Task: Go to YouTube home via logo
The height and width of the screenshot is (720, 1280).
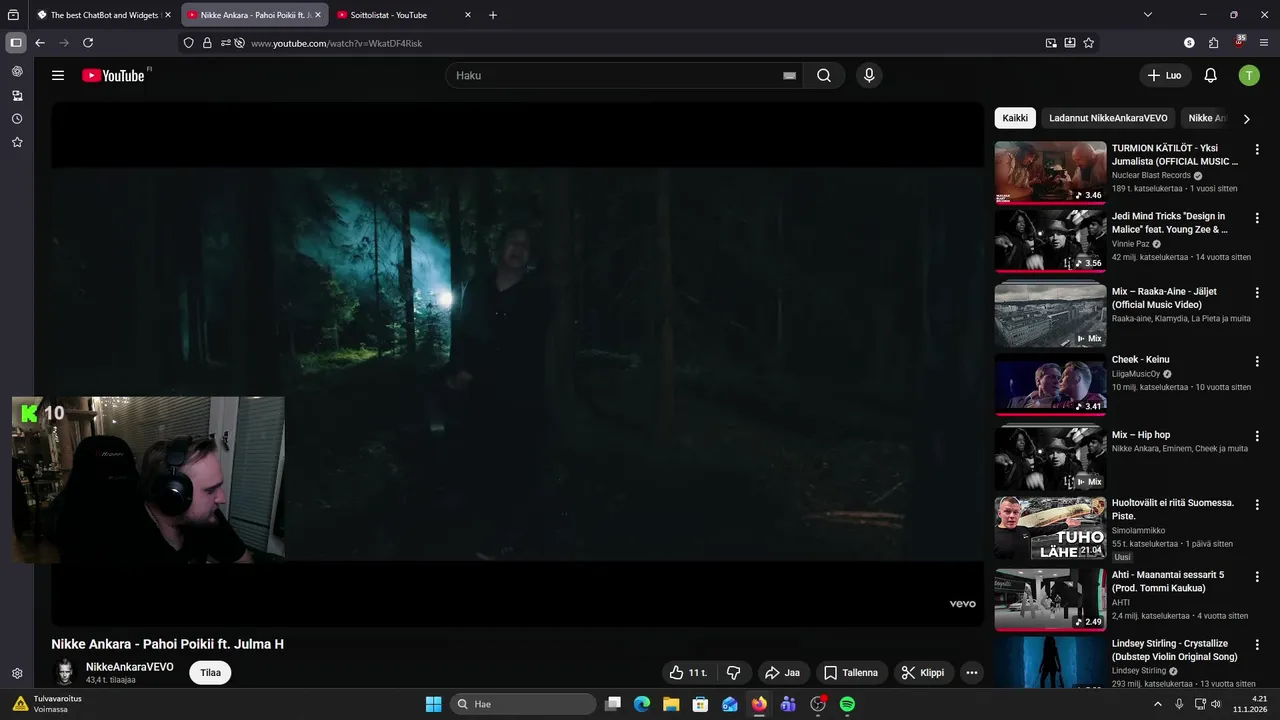Action: point(113,75)
